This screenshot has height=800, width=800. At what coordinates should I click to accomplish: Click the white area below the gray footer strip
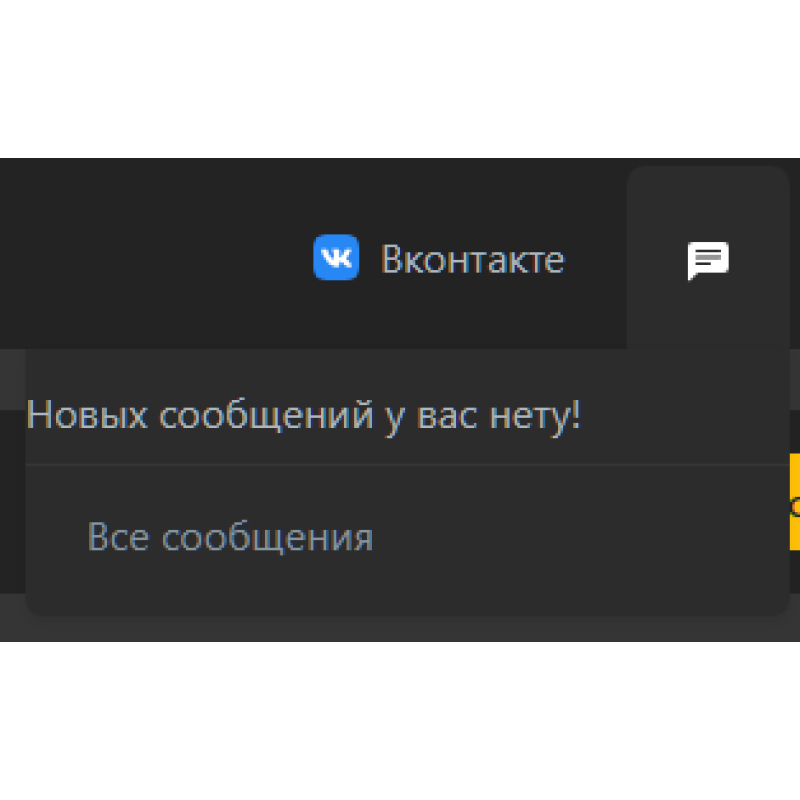tap(400, 720)
